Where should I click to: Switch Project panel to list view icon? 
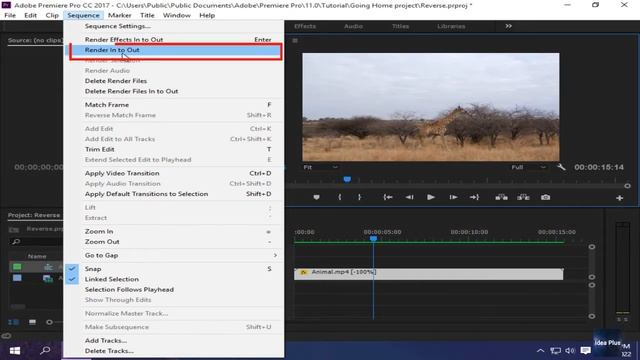[x=13, y=322]
